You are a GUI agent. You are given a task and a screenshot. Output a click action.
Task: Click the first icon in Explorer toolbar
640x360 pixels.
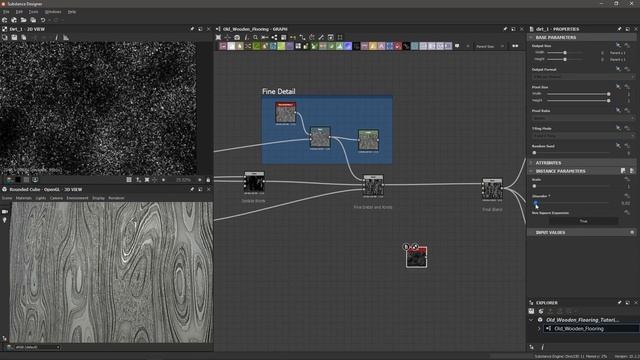coord(531,311)
